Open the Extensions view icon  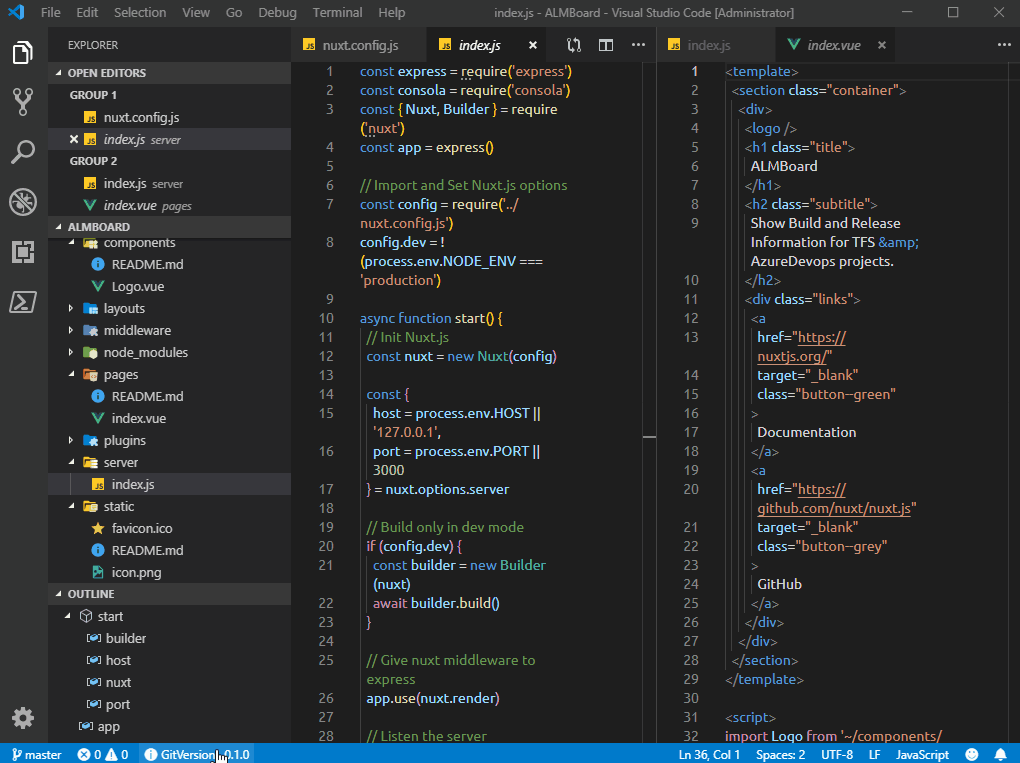[x=23, y=252]
